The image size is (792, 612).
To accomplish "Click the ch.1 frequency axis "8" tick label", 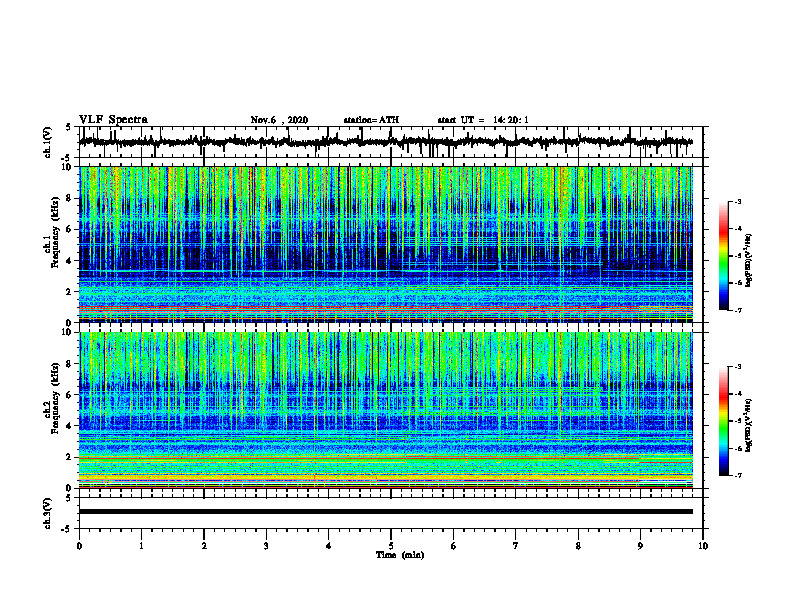I will (70, 198).
